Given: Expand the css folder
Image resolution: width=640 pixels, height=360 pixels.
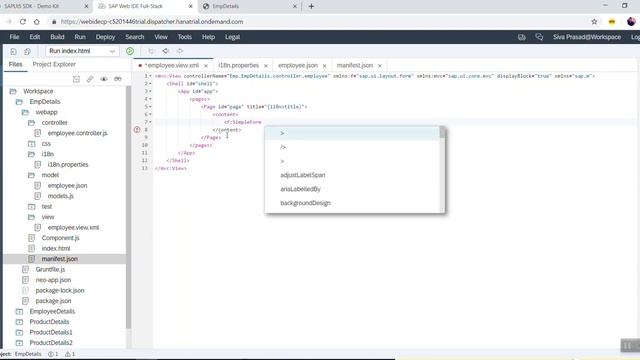Looking at the screenshot, I should (31, 144).
